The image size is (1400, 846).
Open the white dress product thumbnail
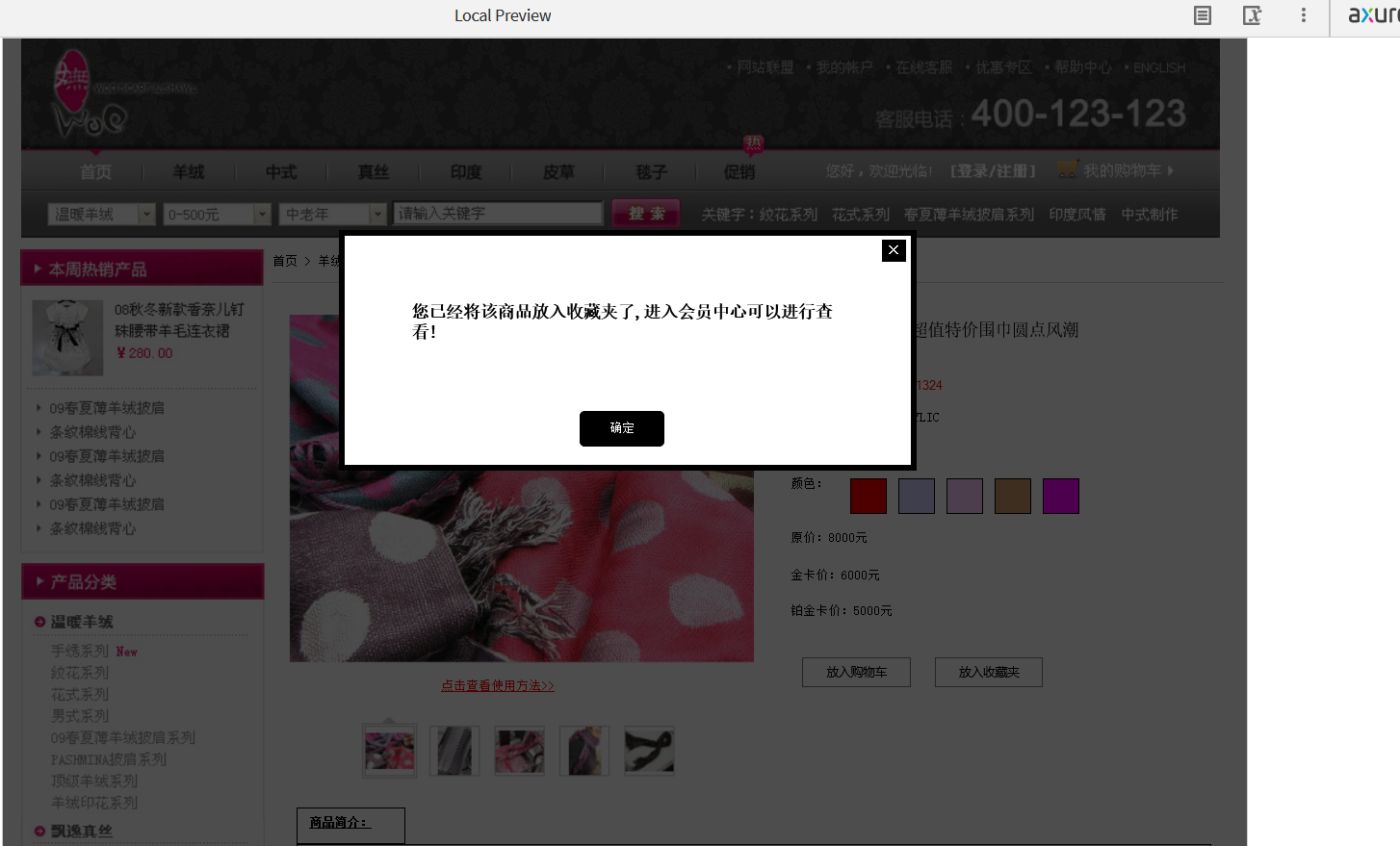67,337
